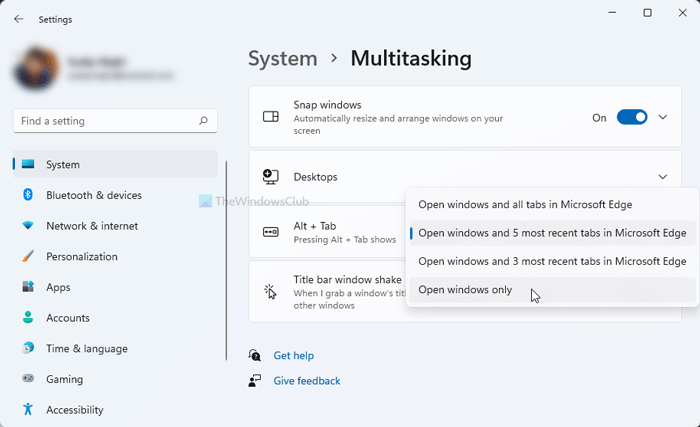Open Accounts settings page
Viewport: 700px width, 427px height.
click(67, 318)
